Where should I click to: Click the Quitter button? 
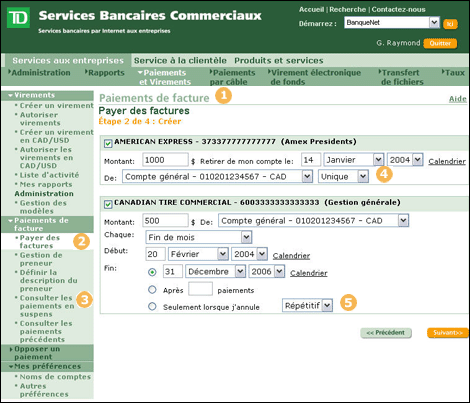point(440,43)
